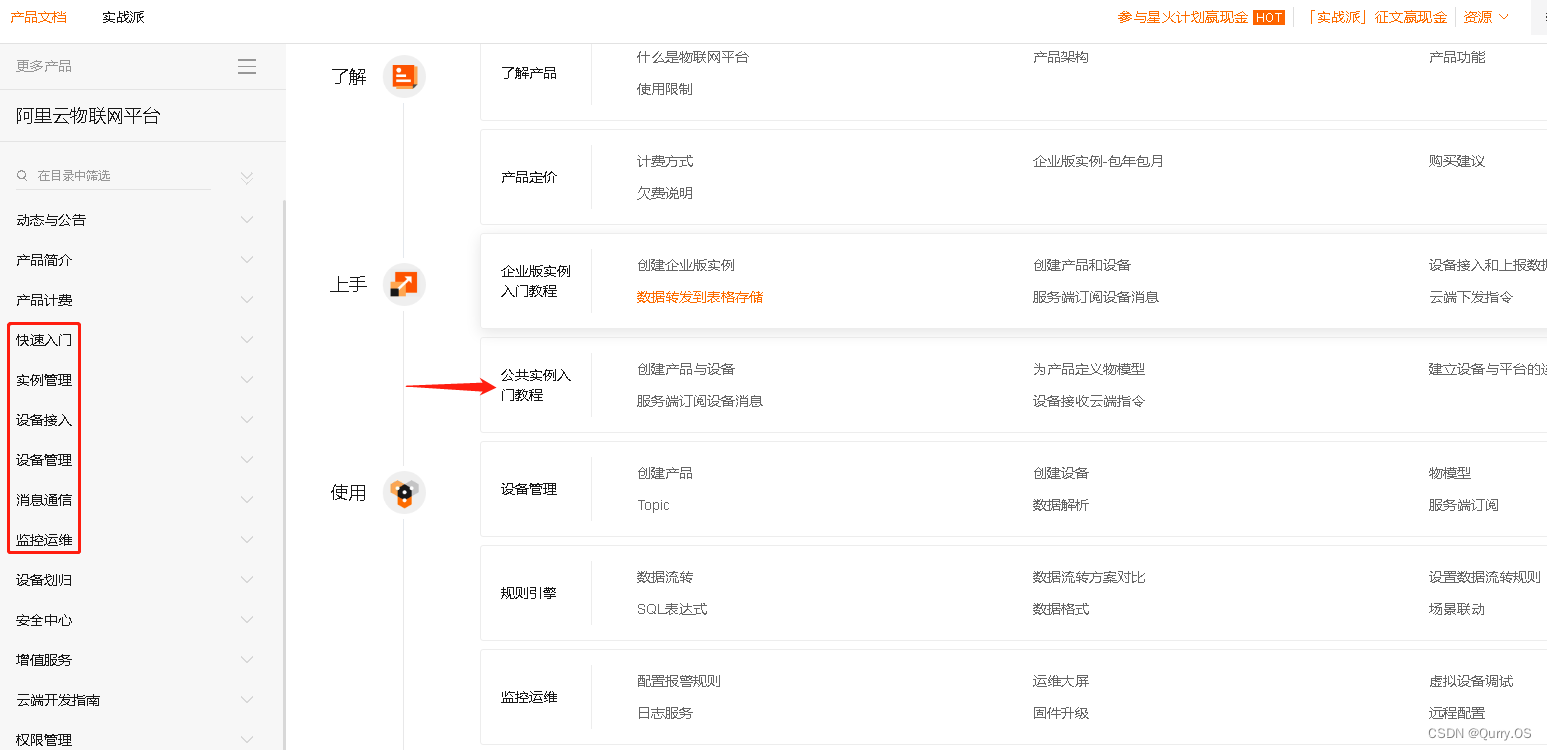Open the 虚拟设备调试 link
Screen dimensions: 1547x750
click(1471, 681)
